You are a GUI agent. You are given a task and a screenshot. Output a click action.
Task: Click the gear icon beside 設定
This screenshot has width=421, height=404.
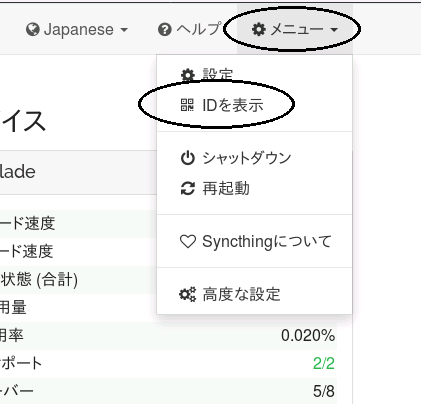point(188,75)
